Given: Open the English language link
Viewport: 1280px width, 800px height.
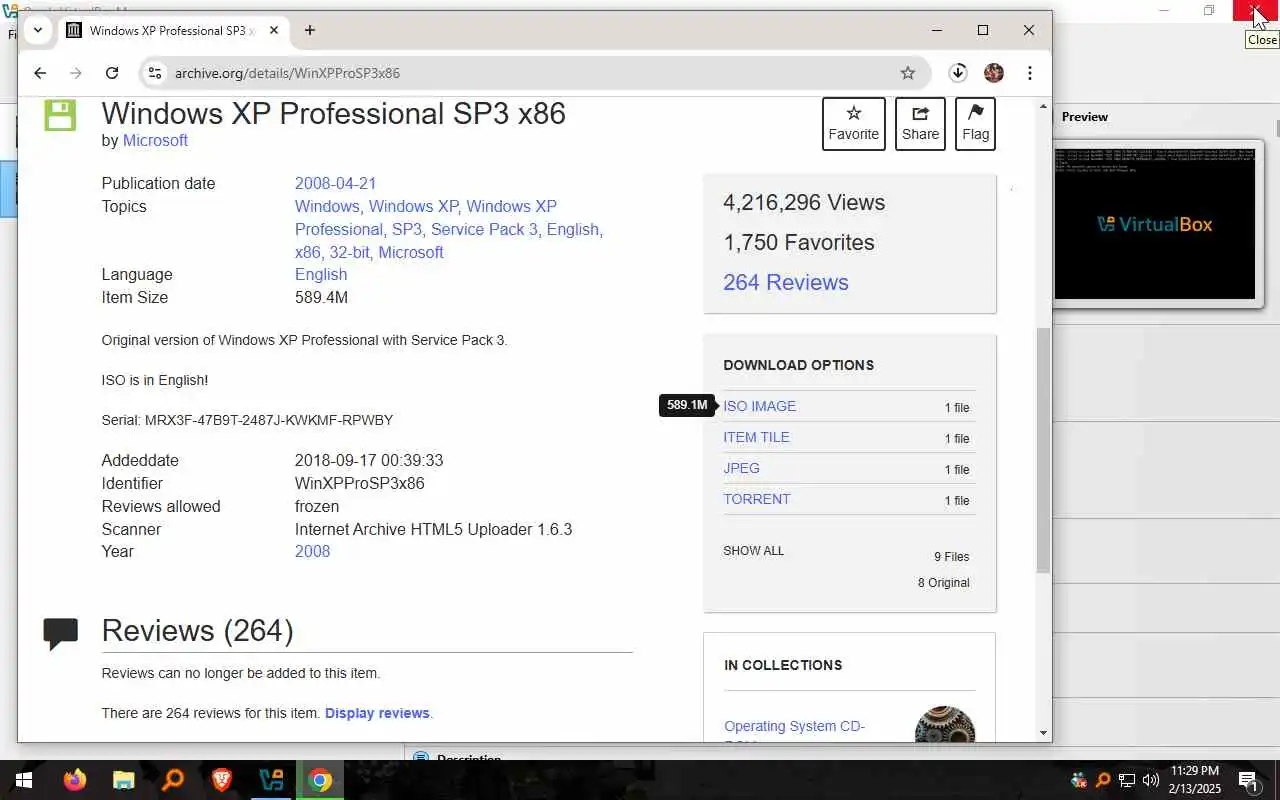Looking at the screenshot, I should [x=321, y=275].
